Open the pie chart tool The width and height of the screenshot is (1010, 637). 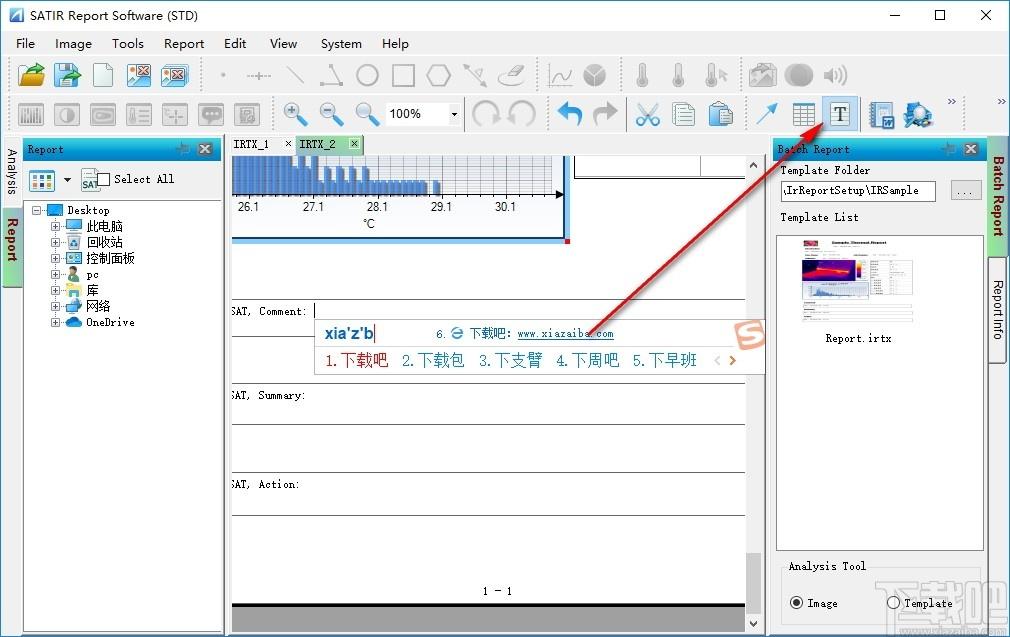pos(595,75)
